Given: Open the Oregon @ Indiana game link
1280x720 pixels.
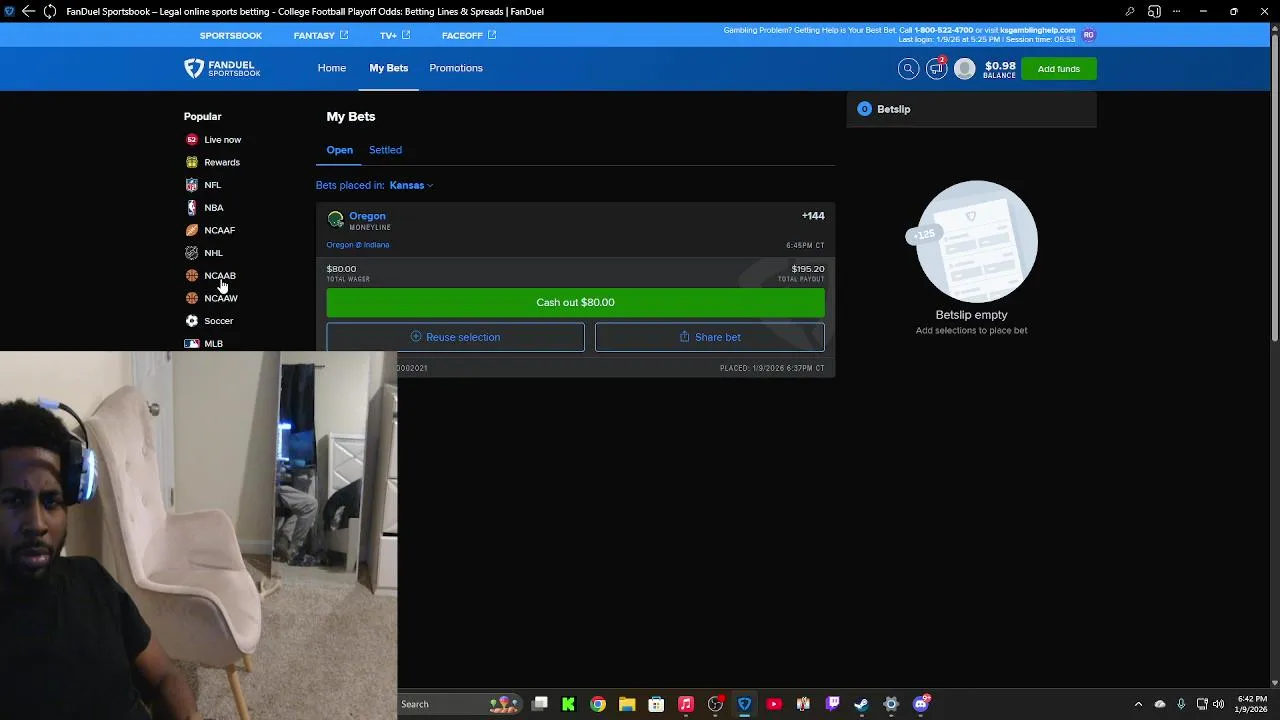Looking at the screenshot, I should (x=358, y=245).
